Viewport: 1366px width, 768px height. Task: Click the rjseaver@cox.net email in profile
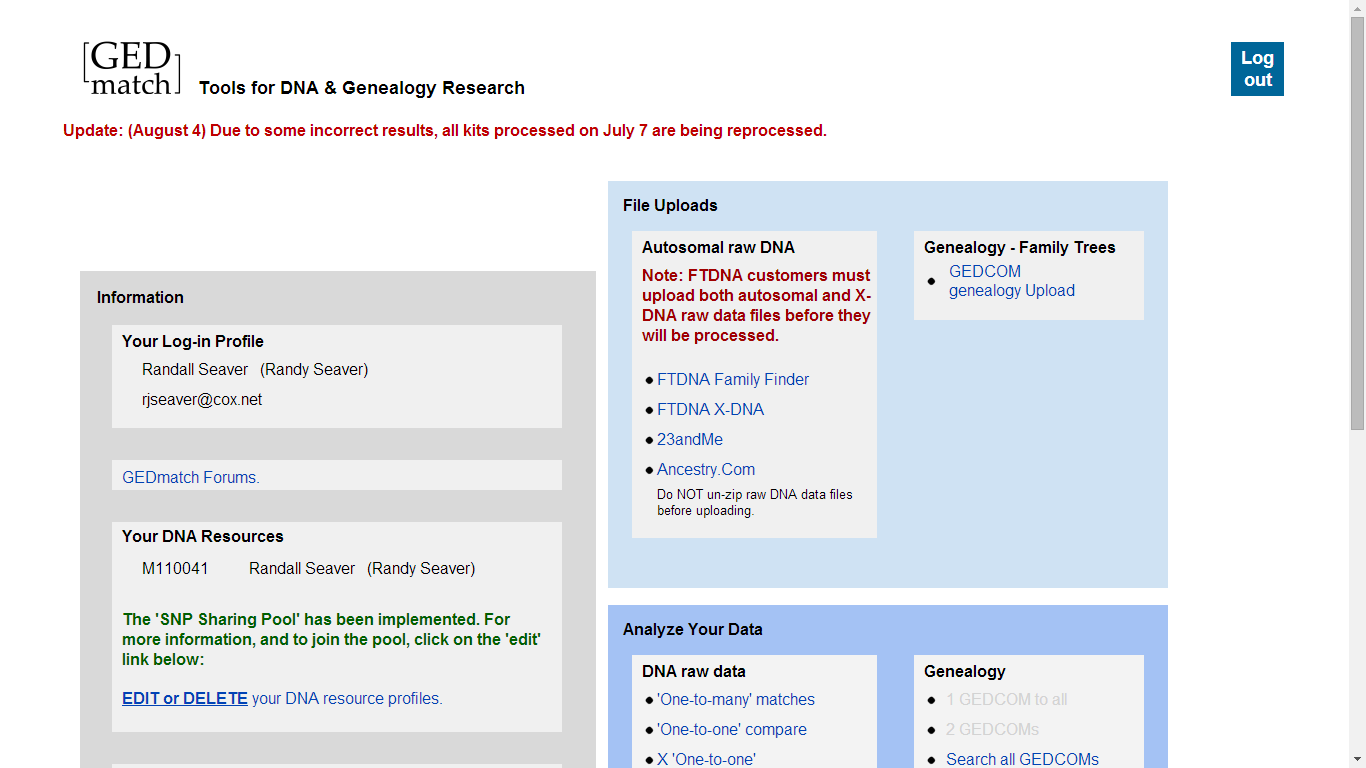tap(201, 399)
